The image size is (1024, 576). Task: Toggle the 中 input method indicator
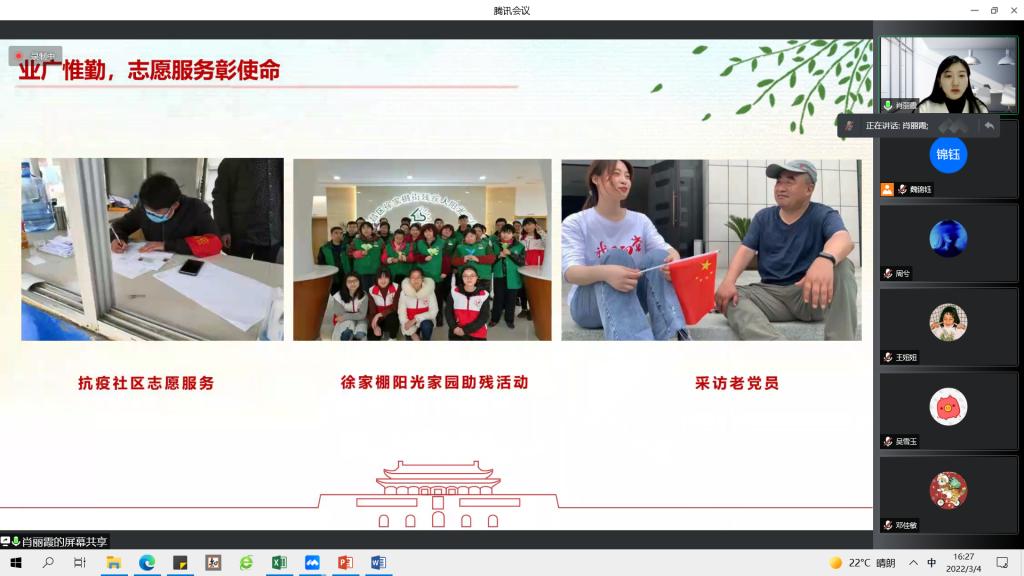pos(931,563)
